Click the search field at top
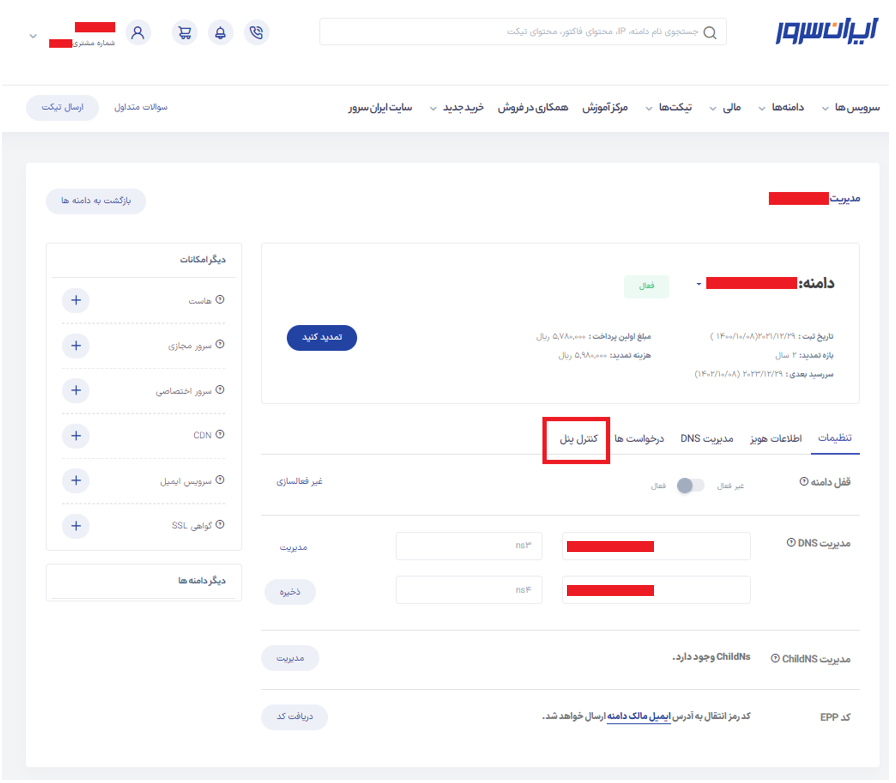Viewport: 896px width, 783px height. (522, 32)
